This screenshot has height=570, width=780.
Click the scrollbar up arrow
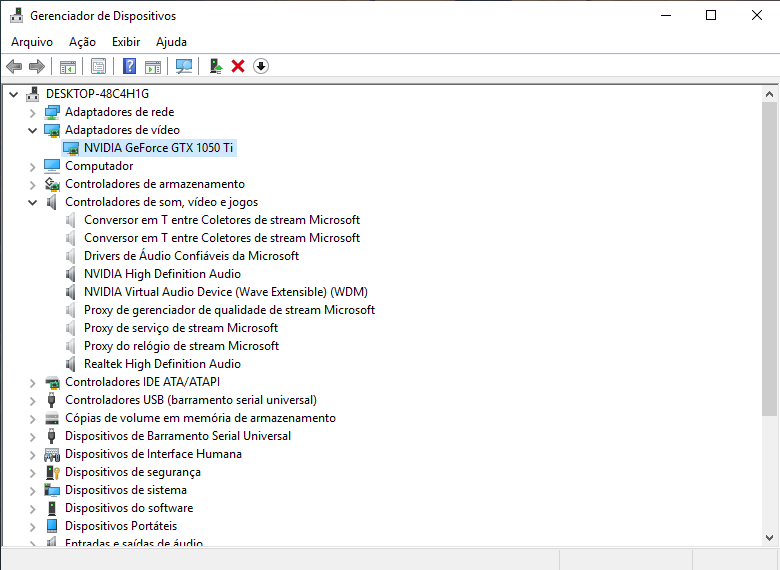tap(769, 94)
